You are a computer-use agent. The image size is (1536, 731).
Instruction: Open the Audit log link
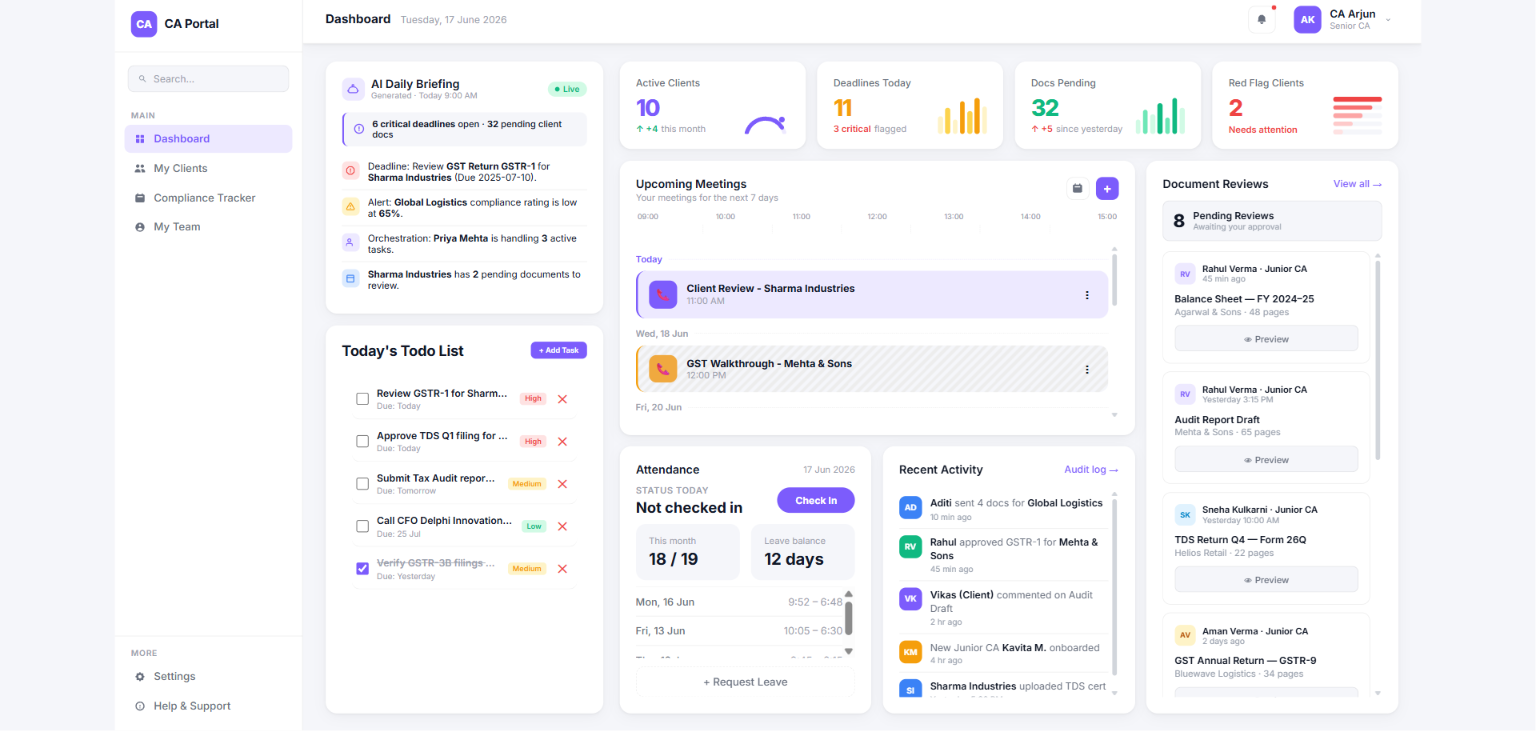coord(1091,470)
